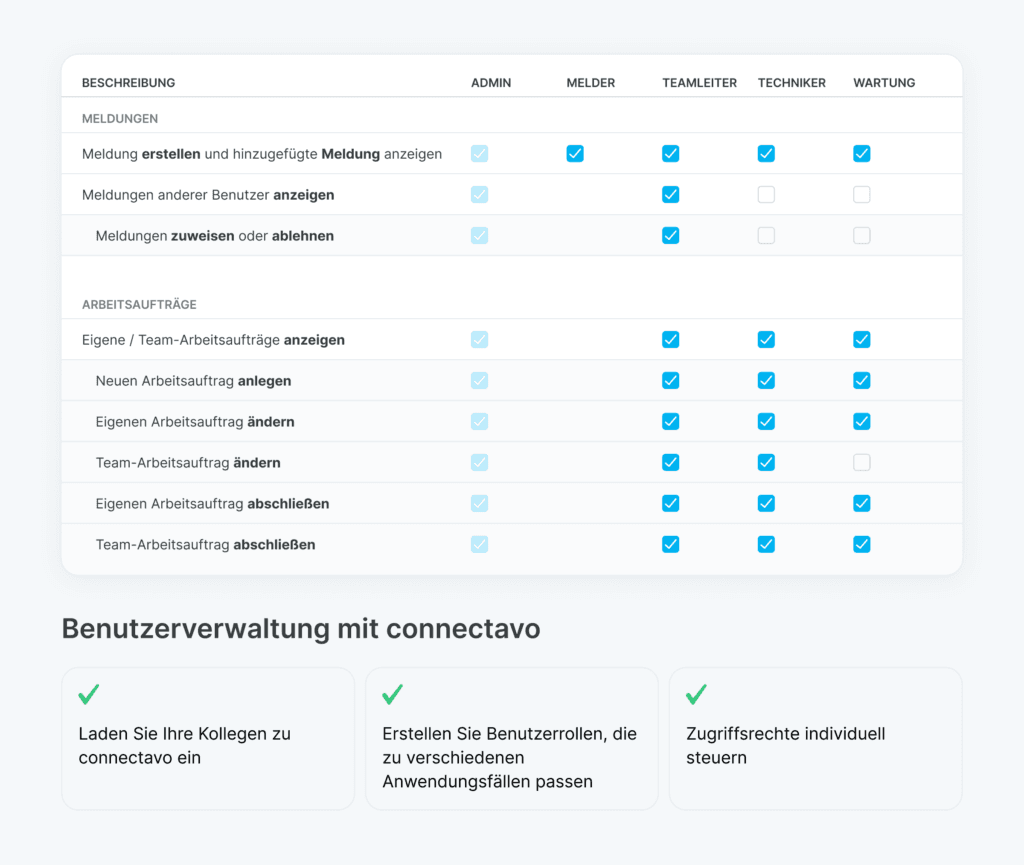Click the BESCHREIBUNG column header
Screen dimensions: 1024x865
[x=128, y=83]
